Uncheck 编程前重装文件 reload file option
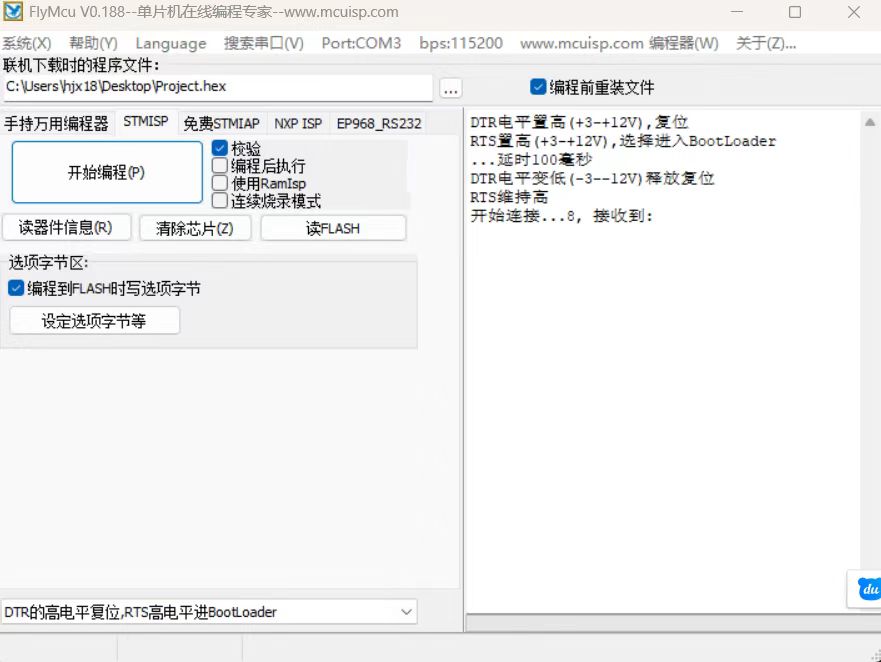881x662 pixels. click(x=538, y=87)
